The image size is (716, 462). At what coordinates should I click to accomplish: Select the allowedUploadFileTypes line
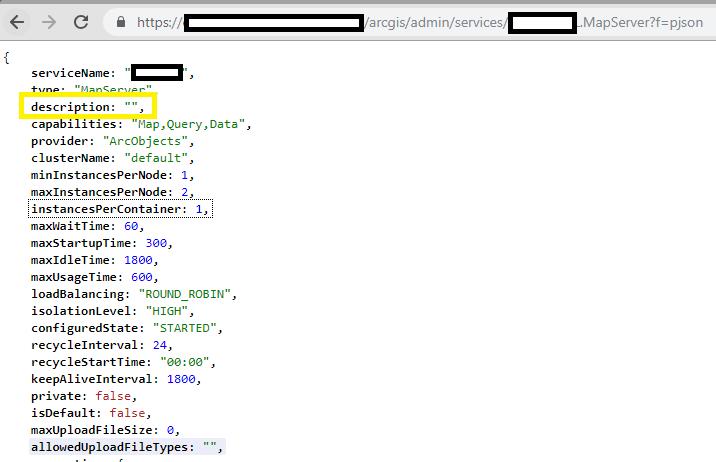click(127, 447)
